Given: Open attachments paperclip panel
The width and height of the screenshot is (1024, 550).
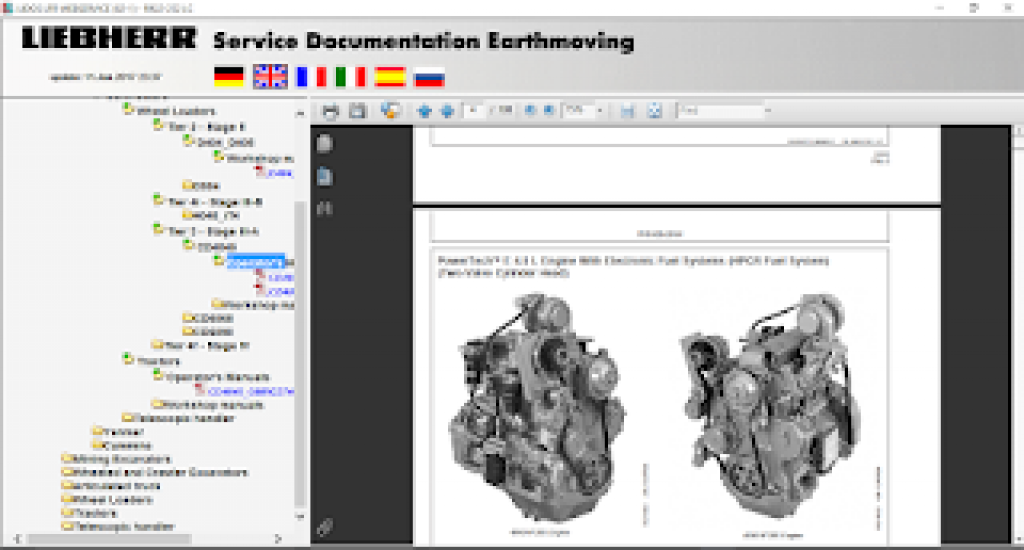Looking at the screenshot, I should click(325, 526).
